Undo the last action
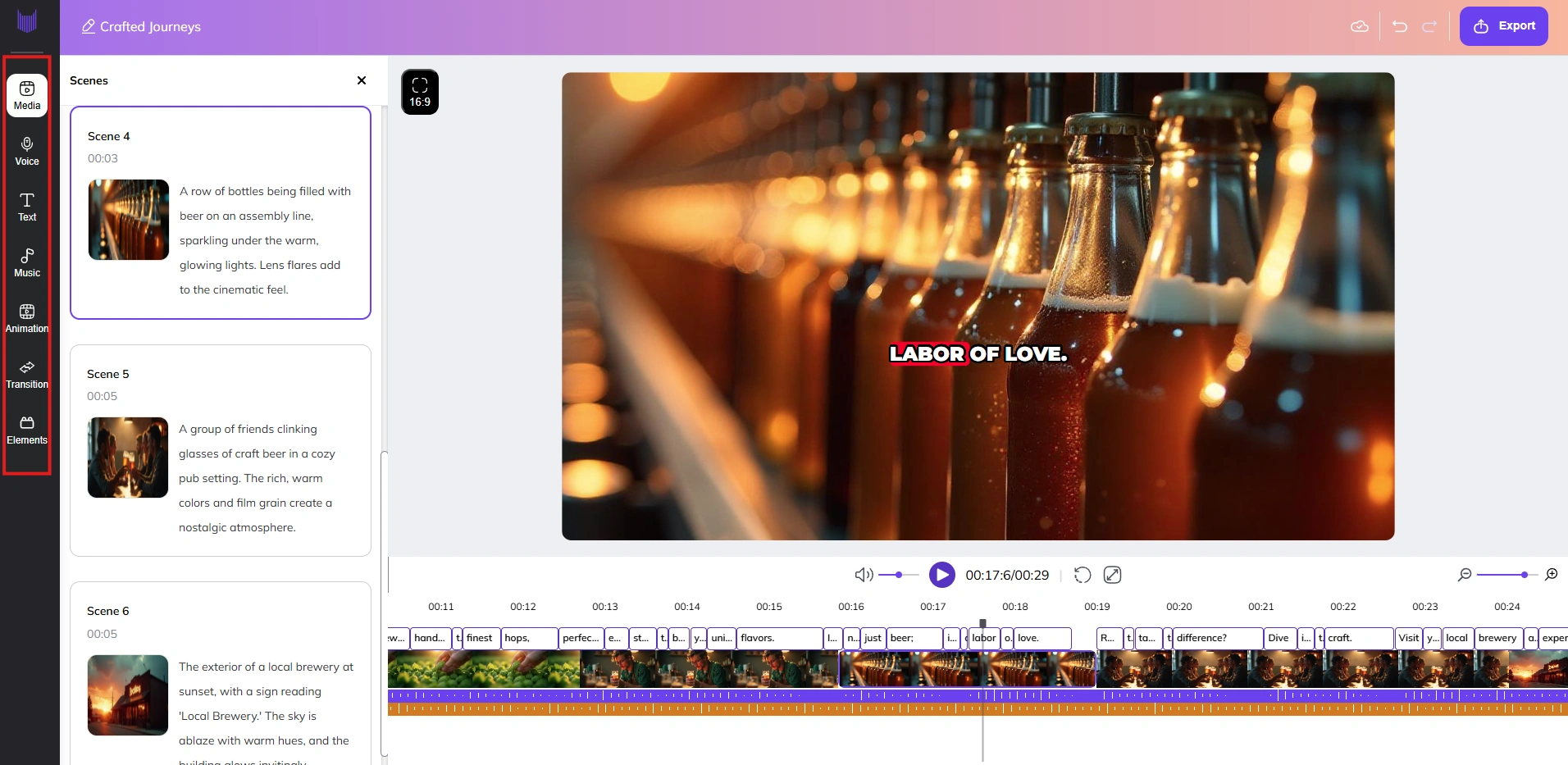 click(1400, 26)
